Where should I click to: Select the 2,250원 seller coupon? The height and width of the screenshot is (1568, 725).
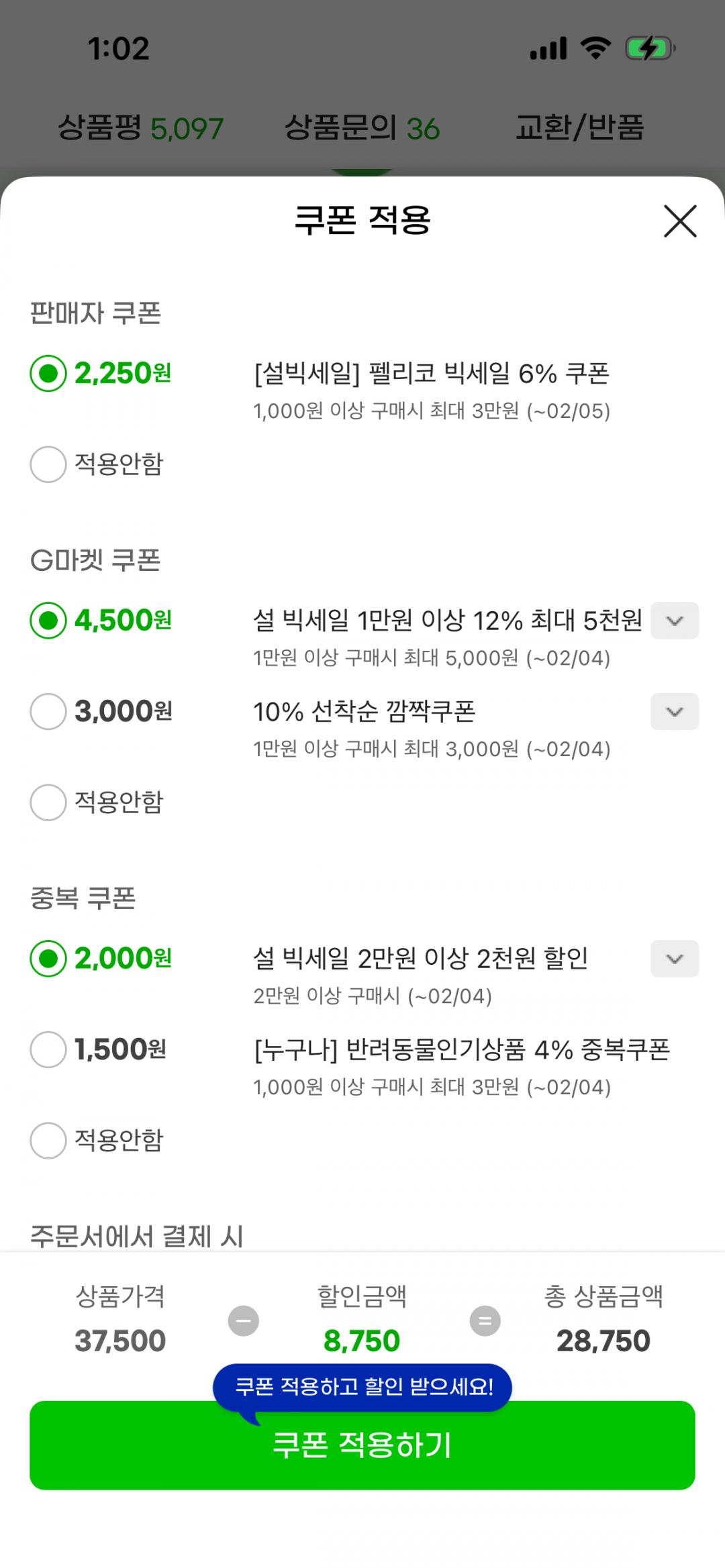point(48,373)
